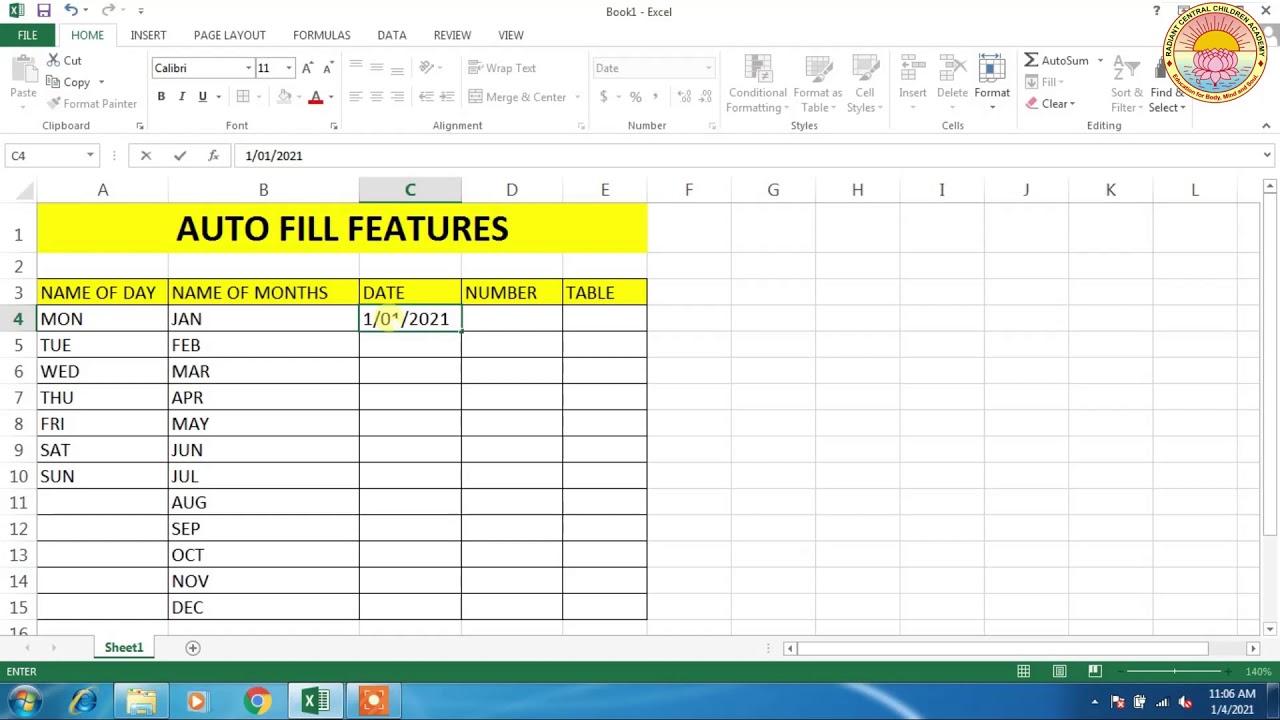The height and width of the screenshot is (720, 1280).
Task: Click the Save icon in quick access toolbar
Action: coord(44,11)
